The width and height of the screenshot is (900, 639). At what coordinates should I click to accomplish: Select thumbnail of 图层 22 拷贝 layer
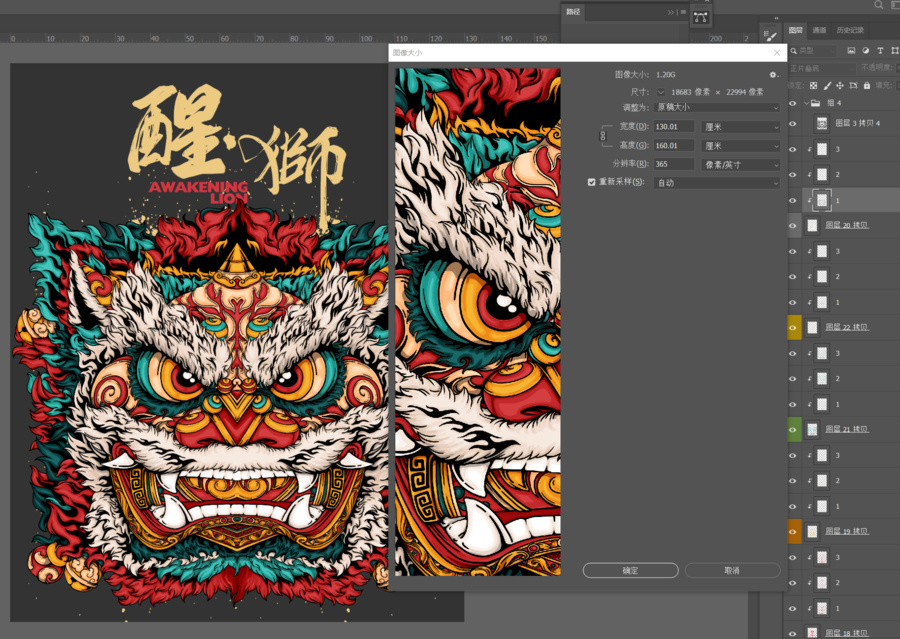812,327
